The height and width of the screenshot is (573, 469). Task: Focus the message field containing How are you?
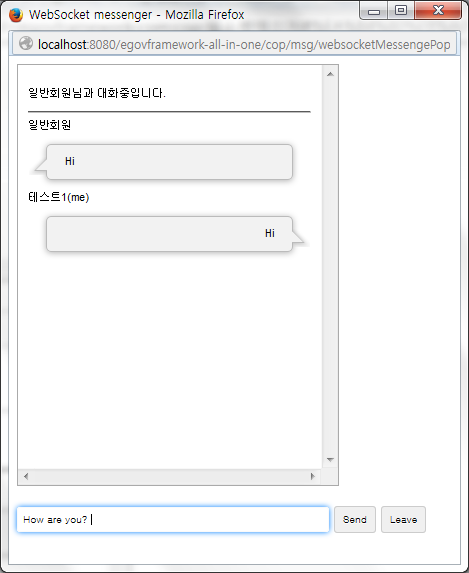(x=173, y=519)
